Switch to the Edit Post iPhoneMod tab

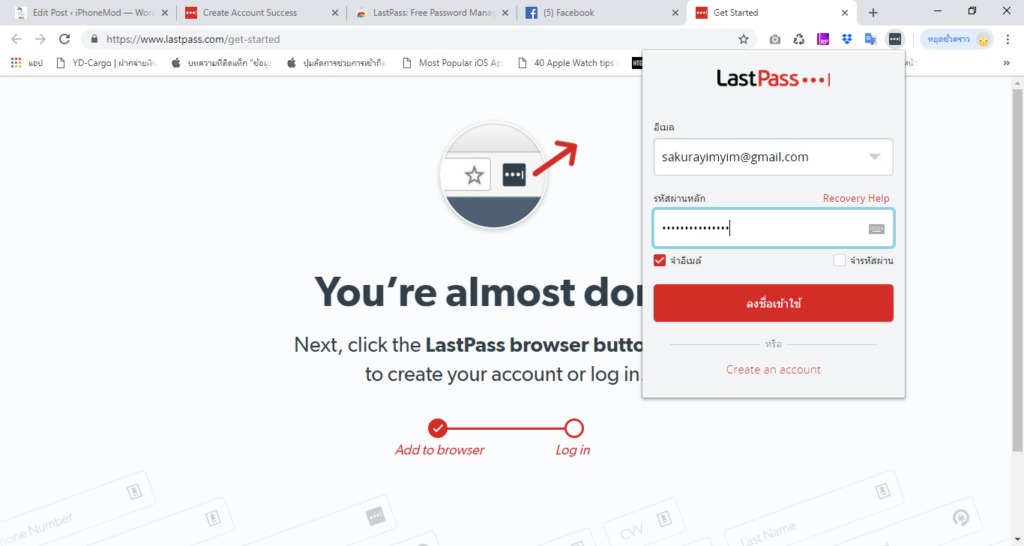point(91,12)
